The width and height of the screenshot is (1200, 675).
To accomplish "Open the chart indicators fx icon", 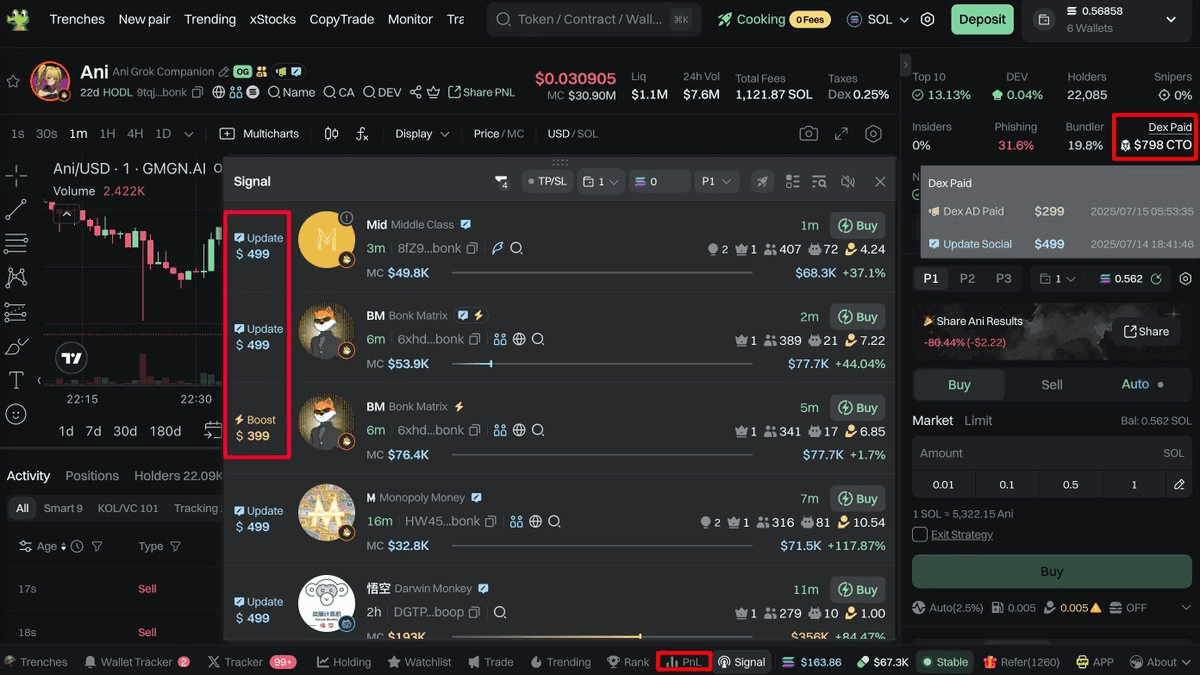I will pyautogui.click(x=362, y=134).
